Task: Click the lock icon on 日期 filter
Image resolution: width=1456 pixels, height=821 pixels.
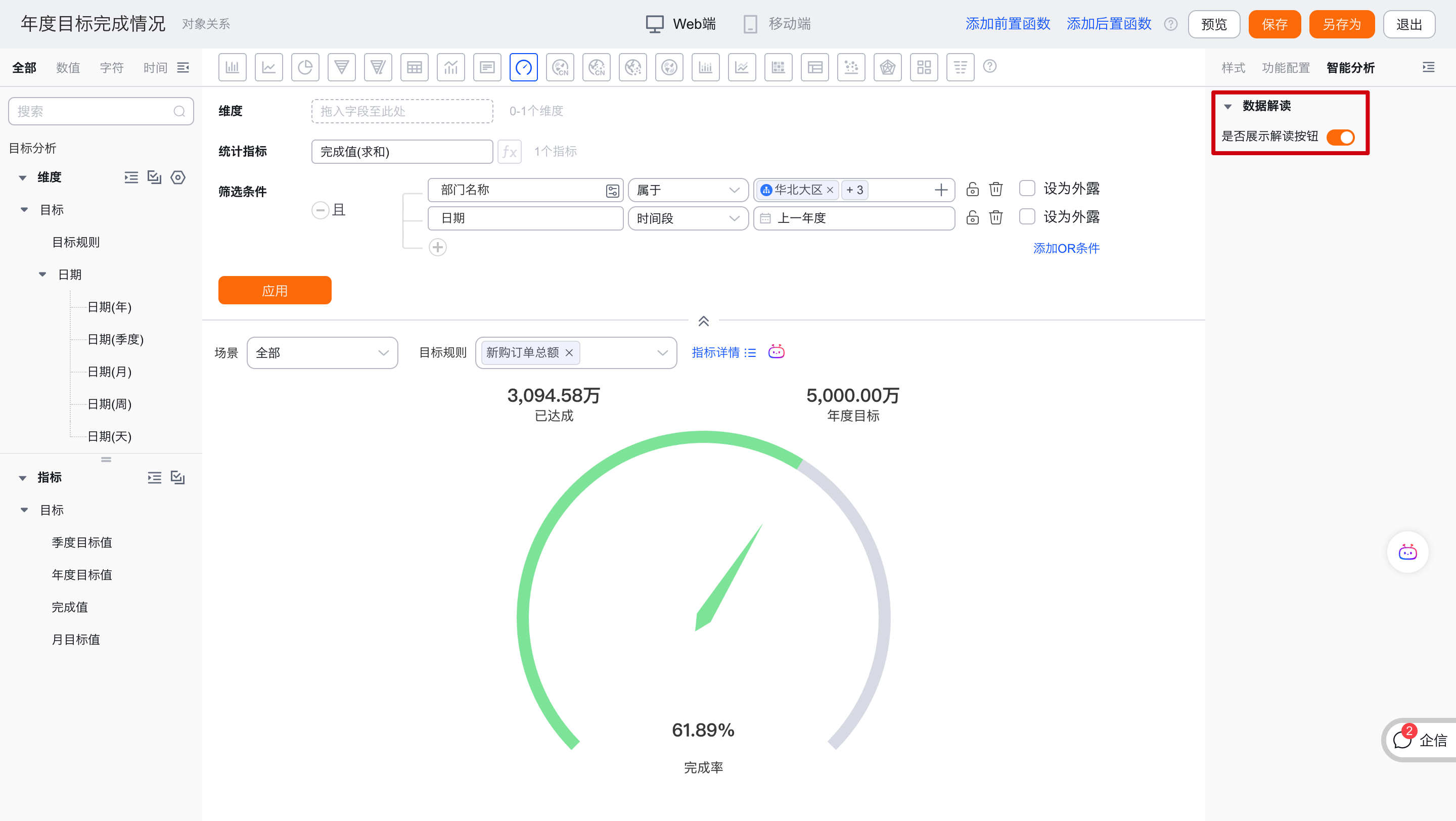Action: (972, 217)
